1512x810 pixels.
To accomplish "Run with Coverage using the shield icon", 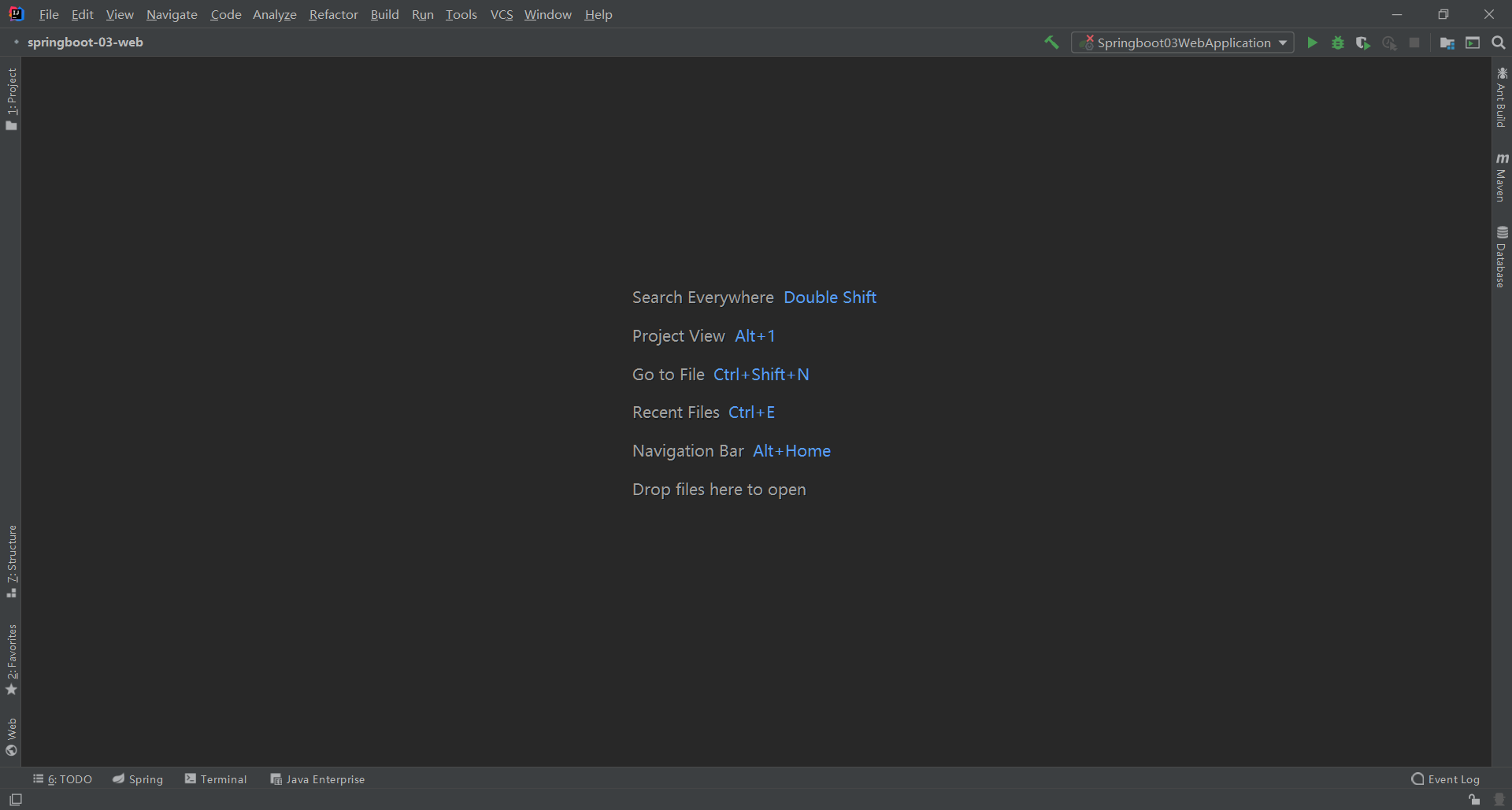I will [x=1362, y=43].
